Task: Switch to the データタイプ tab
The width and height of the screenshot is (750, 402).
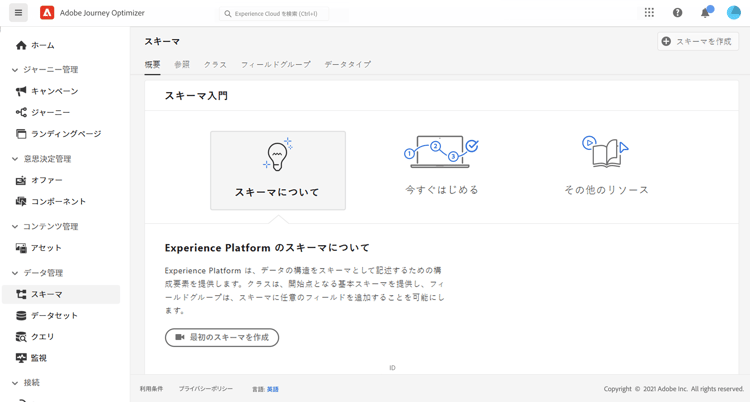Action: (x=348, y=65)
